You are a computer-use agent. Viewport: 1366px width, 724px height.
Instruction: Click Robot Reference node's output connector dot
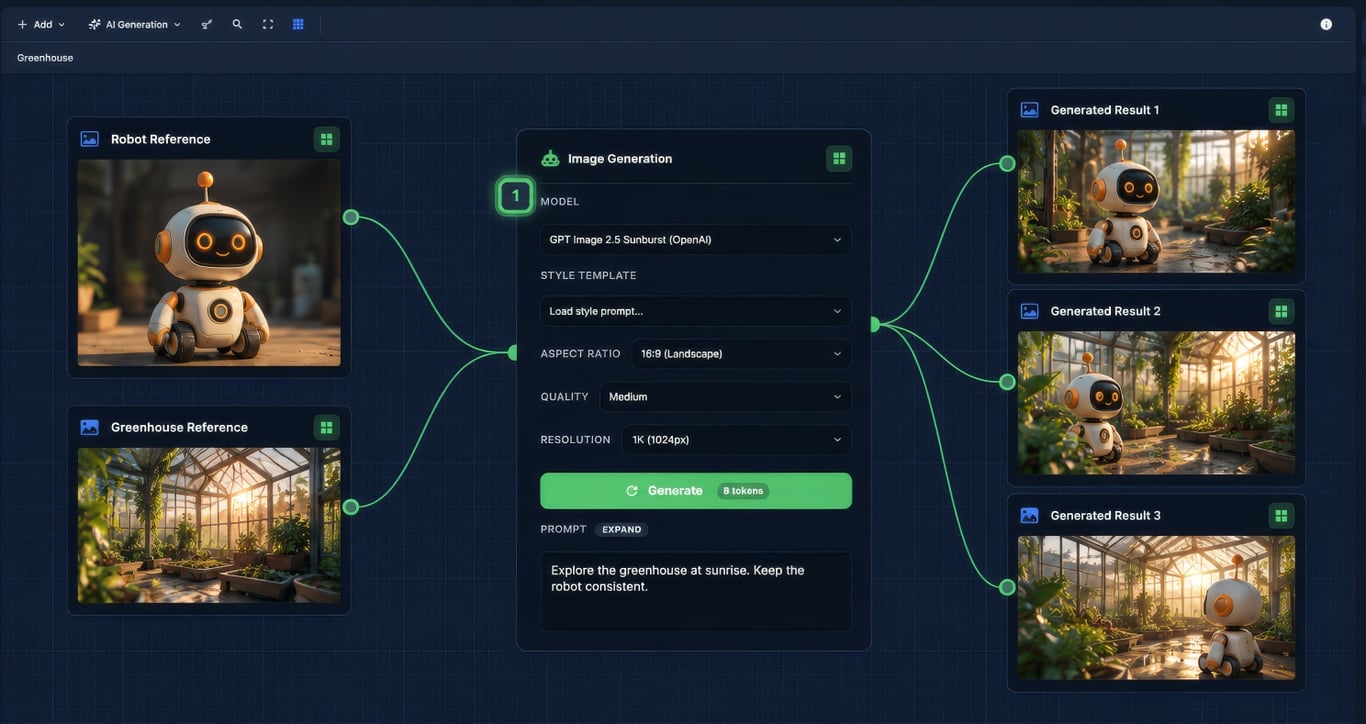351,217
